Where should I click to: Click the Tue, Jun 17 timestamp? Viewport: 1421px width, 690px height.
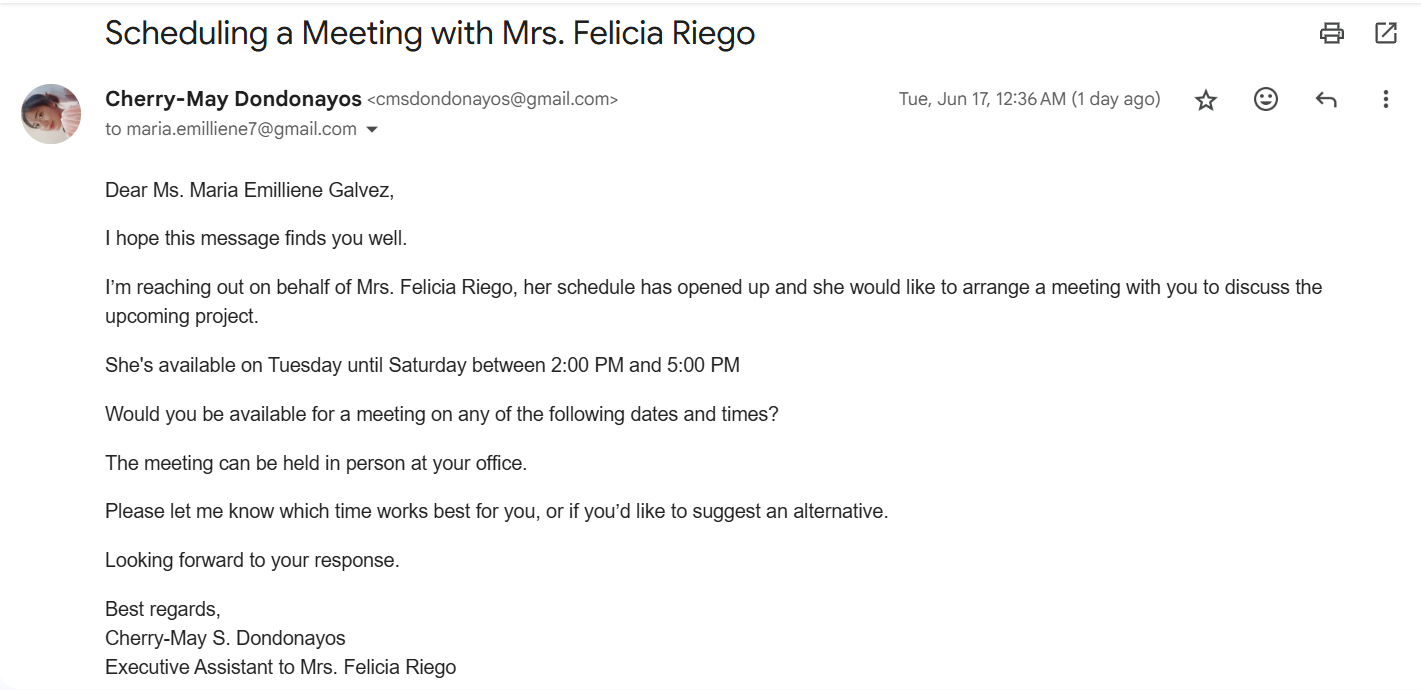[1029, 99]
